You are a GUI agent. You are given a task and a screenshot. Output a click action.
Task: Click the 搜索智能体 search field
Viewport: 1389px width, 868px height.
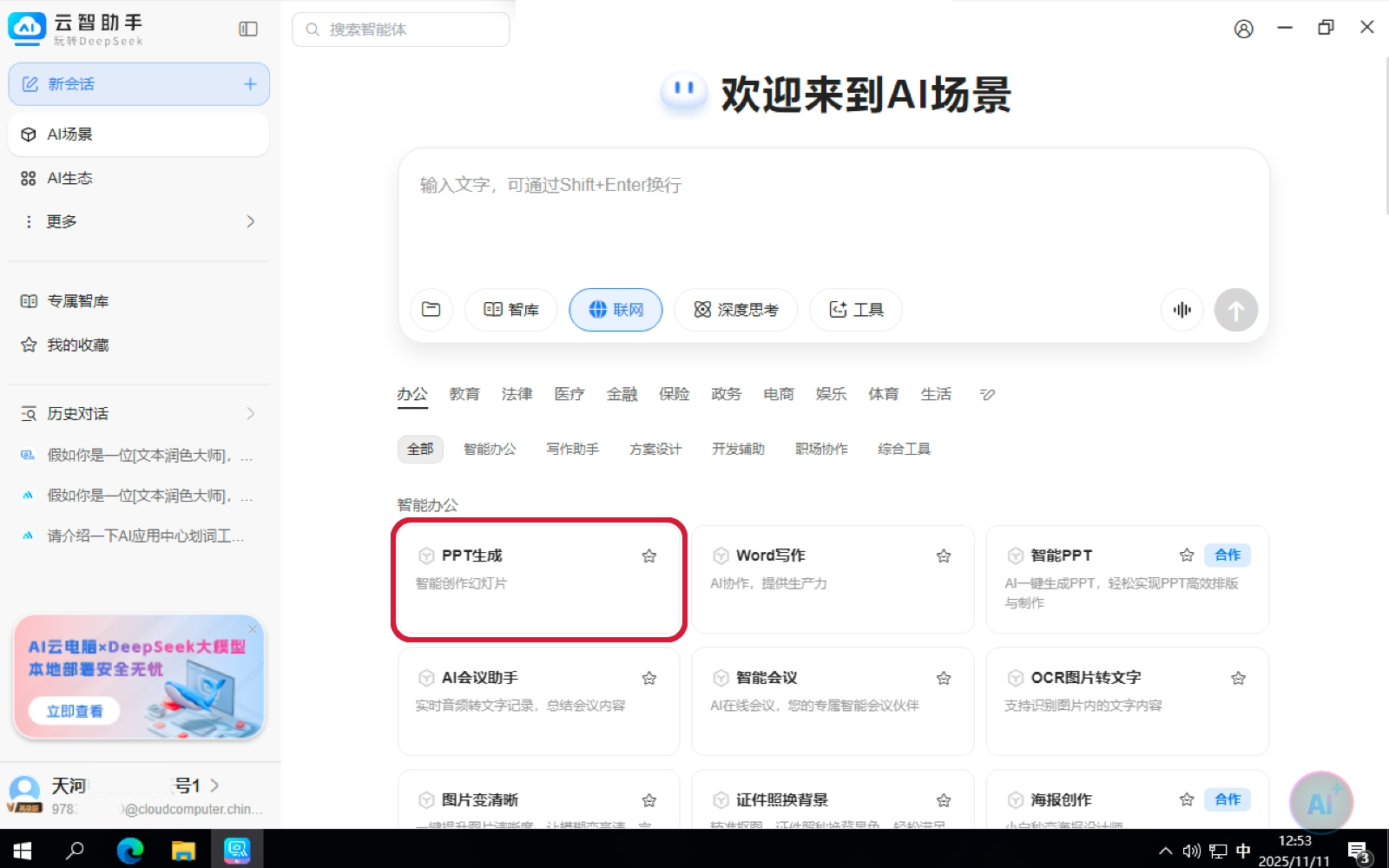tap(401, 30)
